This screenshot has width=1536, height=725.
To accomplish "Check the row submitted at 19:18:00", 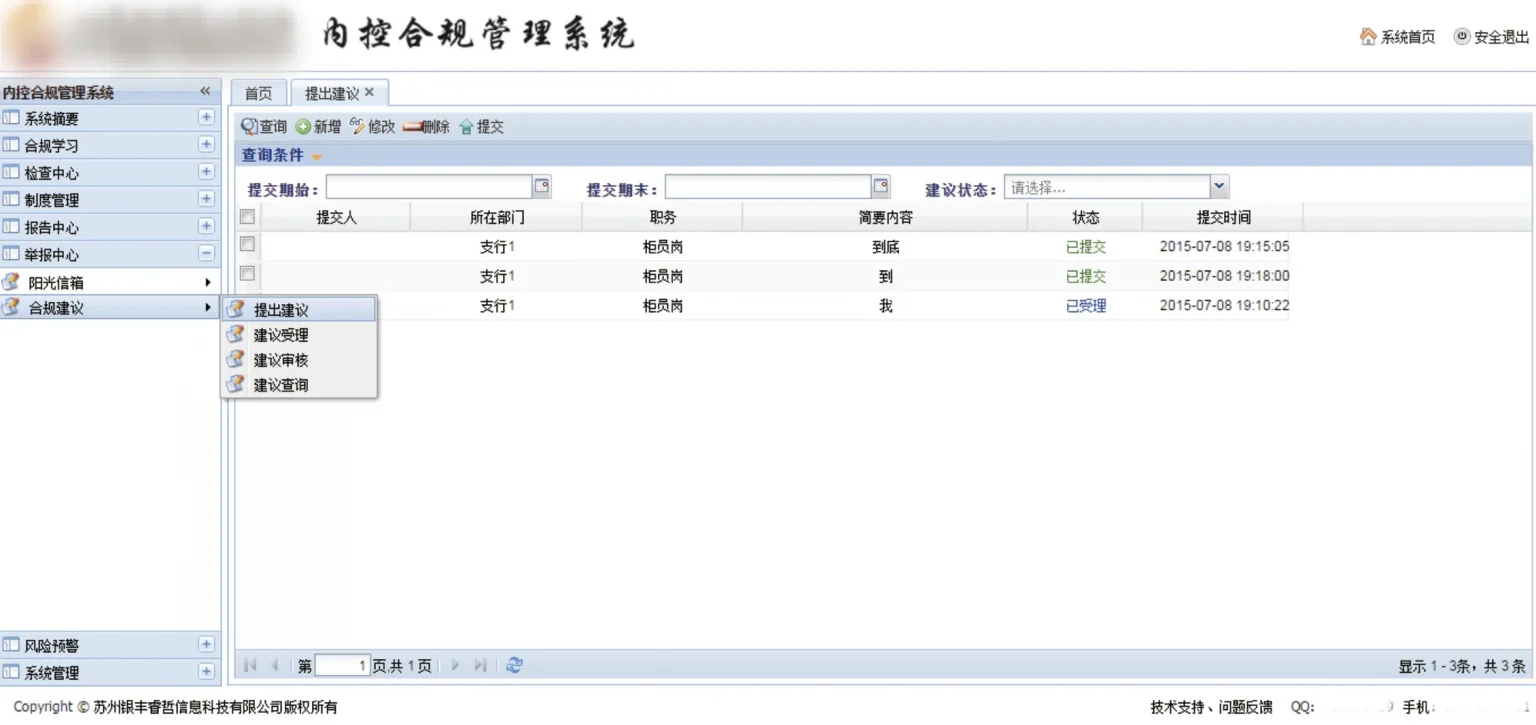I will point(247,273).
